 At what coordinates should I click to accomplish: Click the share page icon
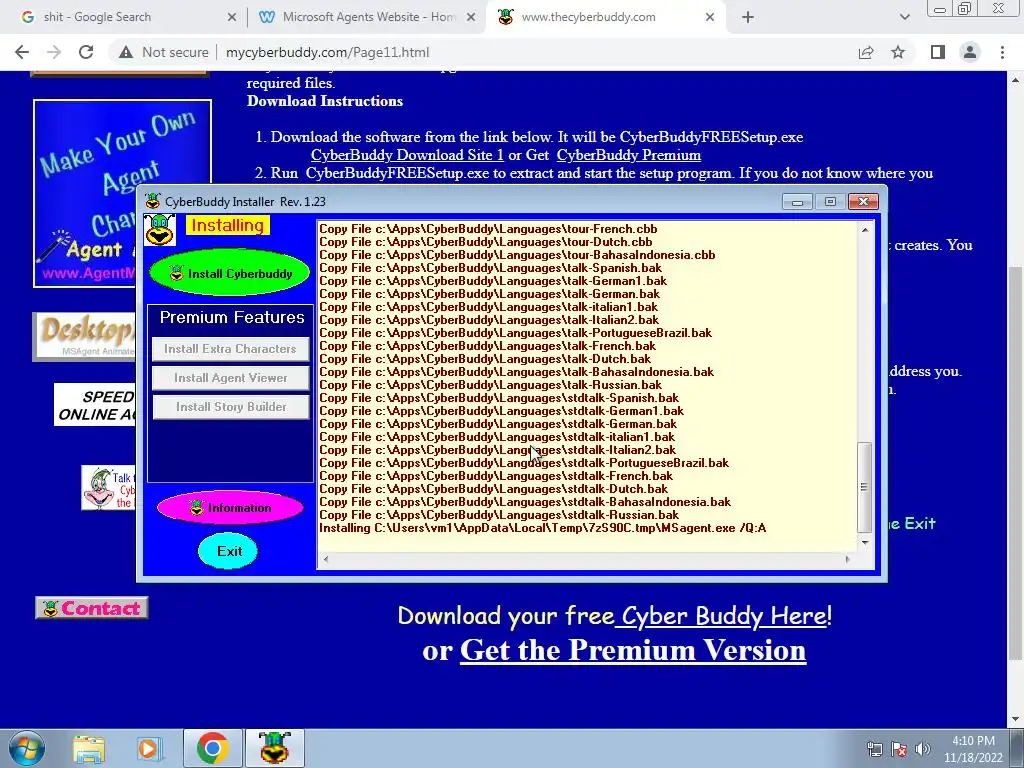point(866,52)
